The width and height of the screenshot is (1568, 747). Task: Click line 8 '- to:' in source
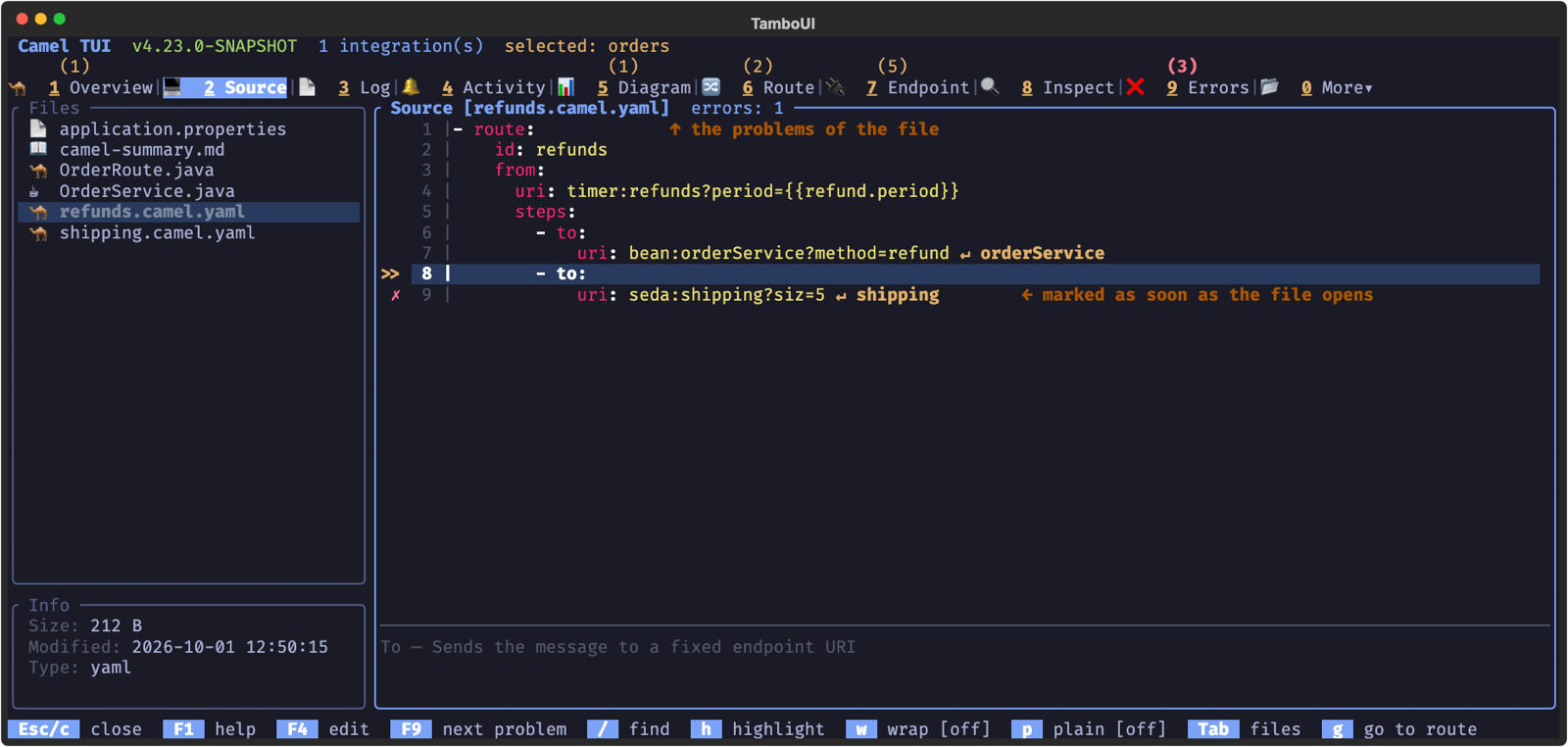click(975, 274)
